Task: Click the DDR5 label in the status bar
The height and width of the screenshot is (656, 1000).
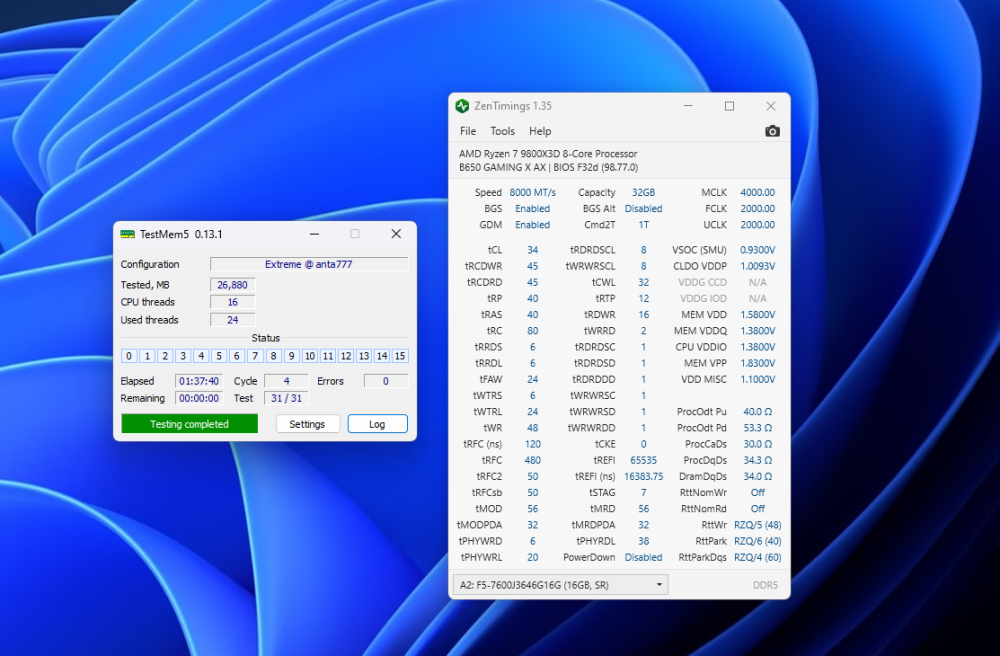Action: (765, 584)
